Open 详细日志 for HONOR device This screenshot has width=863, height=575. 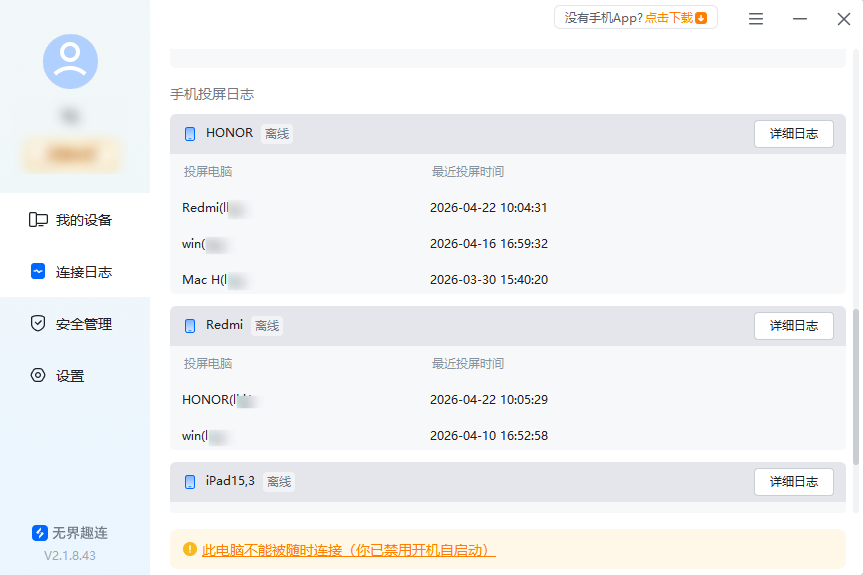(x=793, y=134)
